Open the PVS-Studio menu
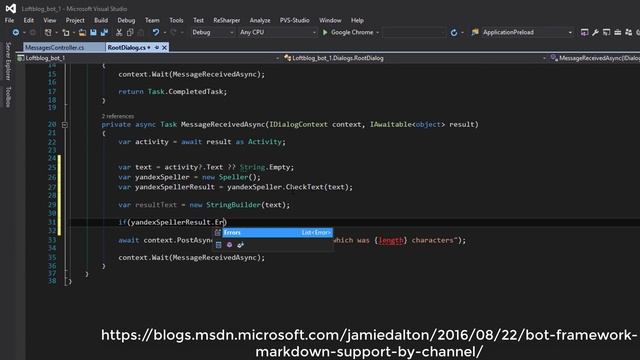 294,20
